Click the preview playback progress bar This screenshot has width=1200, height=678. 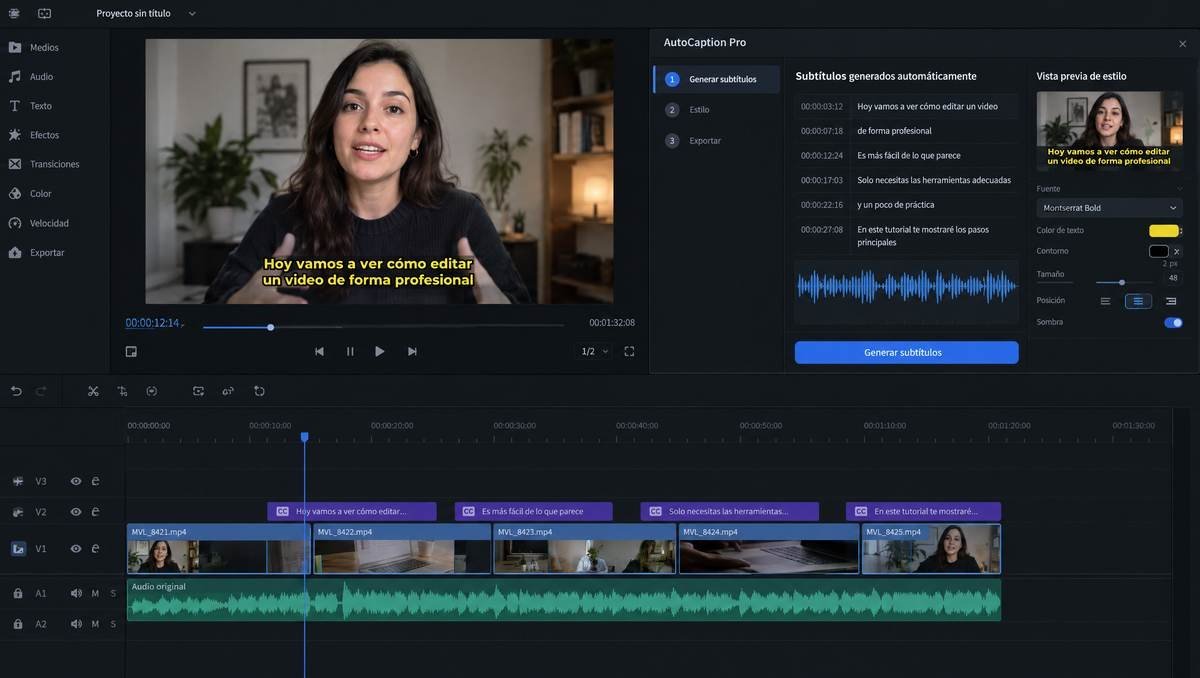[383, 326]
